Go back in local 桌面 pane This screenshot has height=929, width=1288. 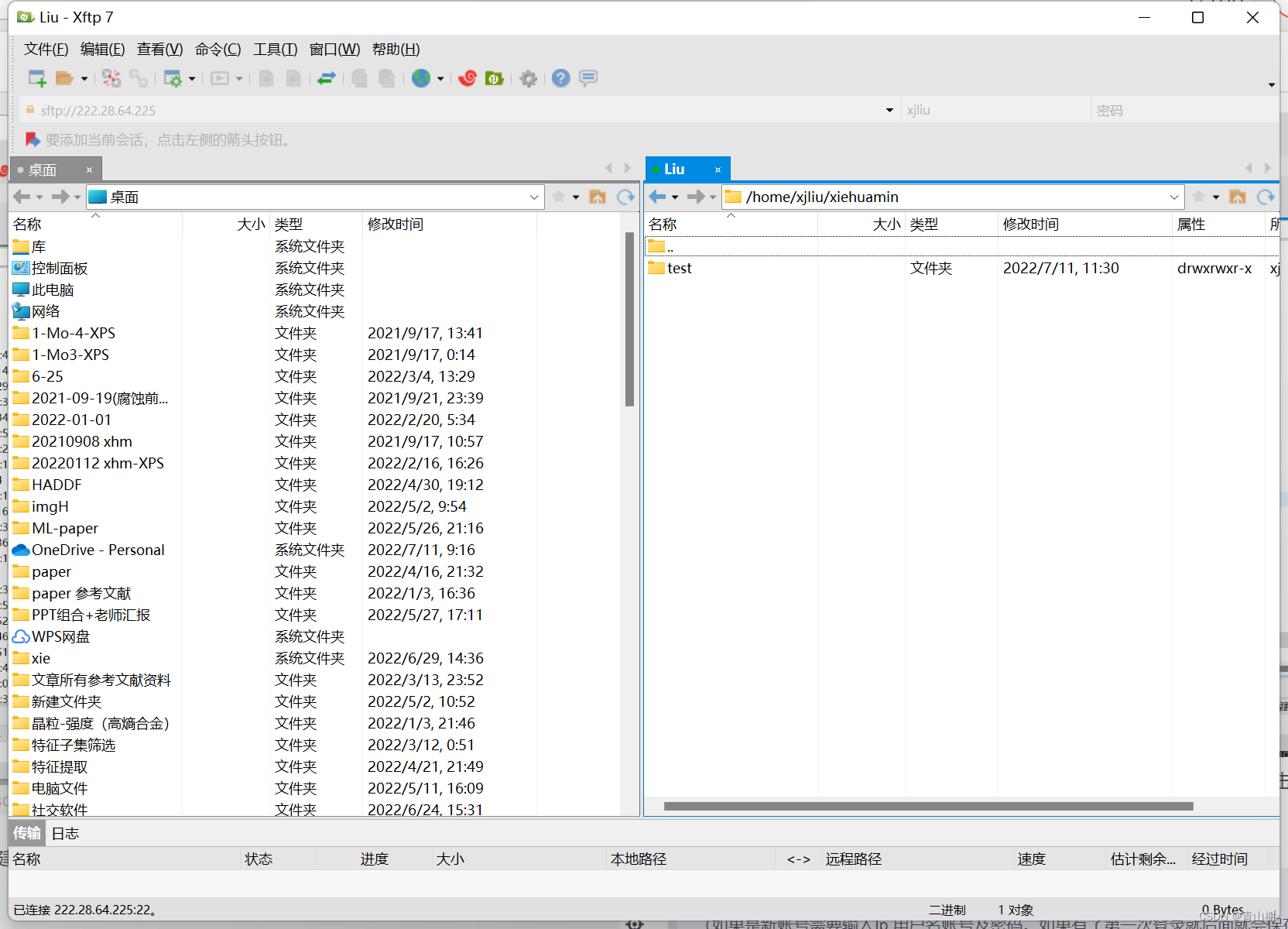[x=22, y=197]
